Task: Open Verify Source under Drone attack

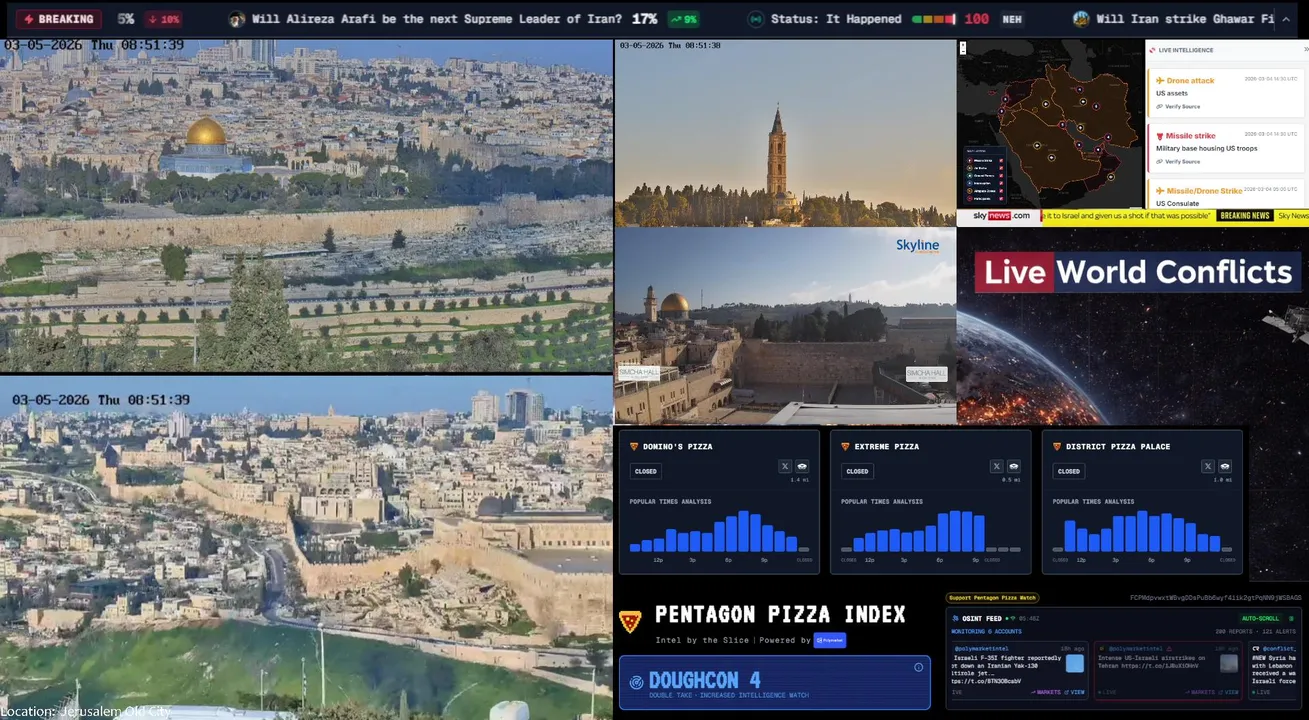Action: pyautogui.click(x=1178, y=106)
